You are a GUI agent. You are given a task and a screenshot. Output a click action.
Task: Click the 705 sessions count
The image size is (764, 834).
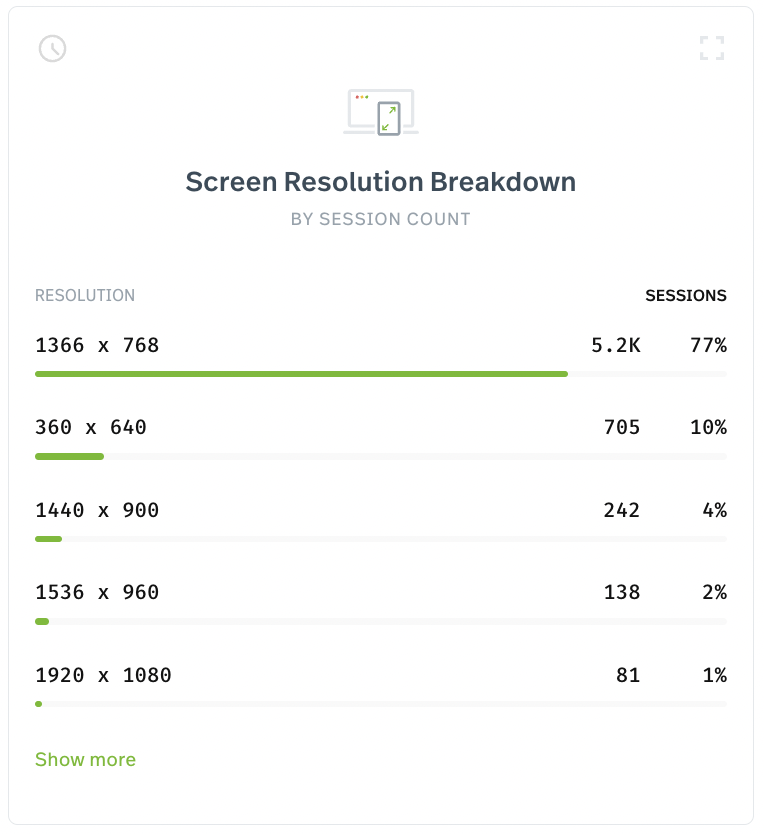coord(622,427)
